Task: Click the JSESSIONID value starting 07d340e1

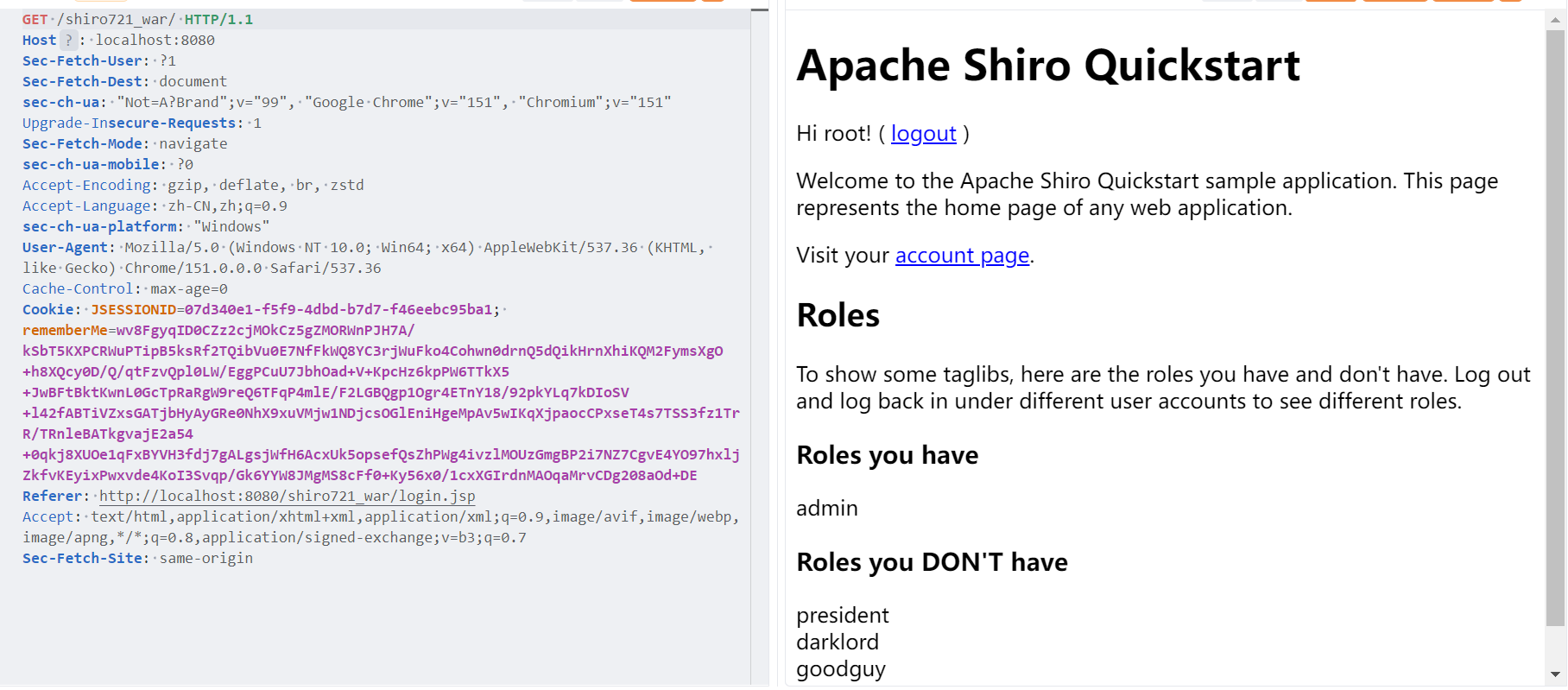Action: [338, 310]
